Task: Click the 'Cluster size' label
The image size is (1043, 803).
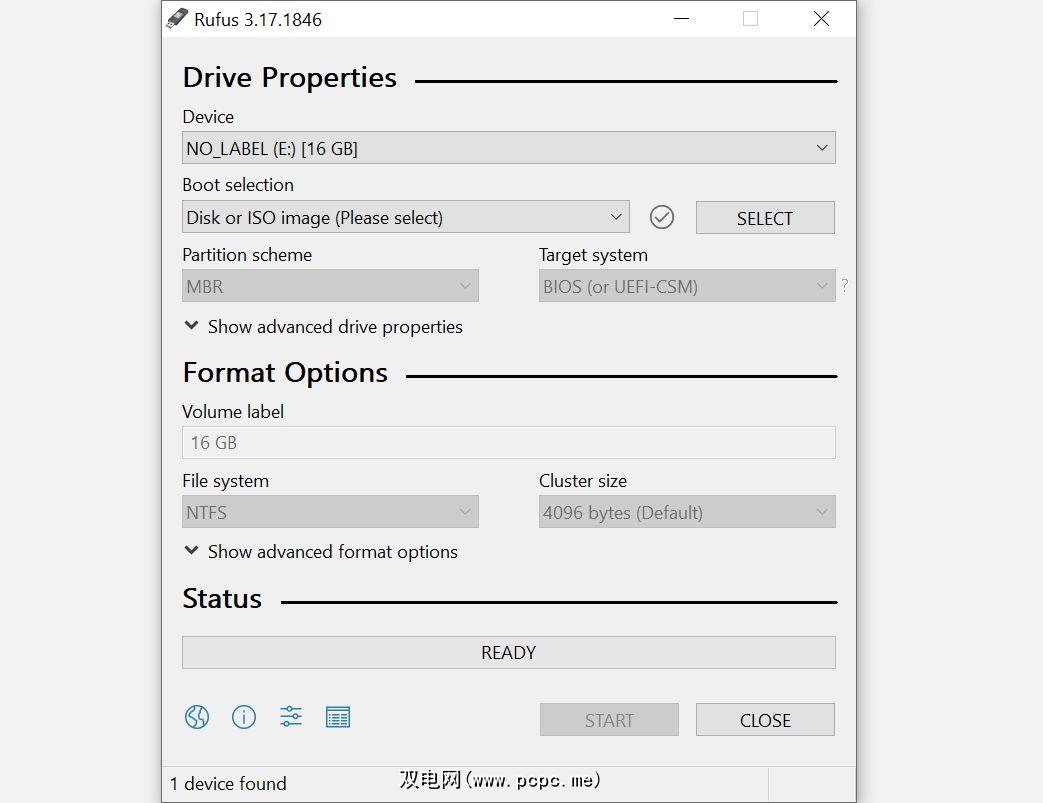Action: coord(583,481)
